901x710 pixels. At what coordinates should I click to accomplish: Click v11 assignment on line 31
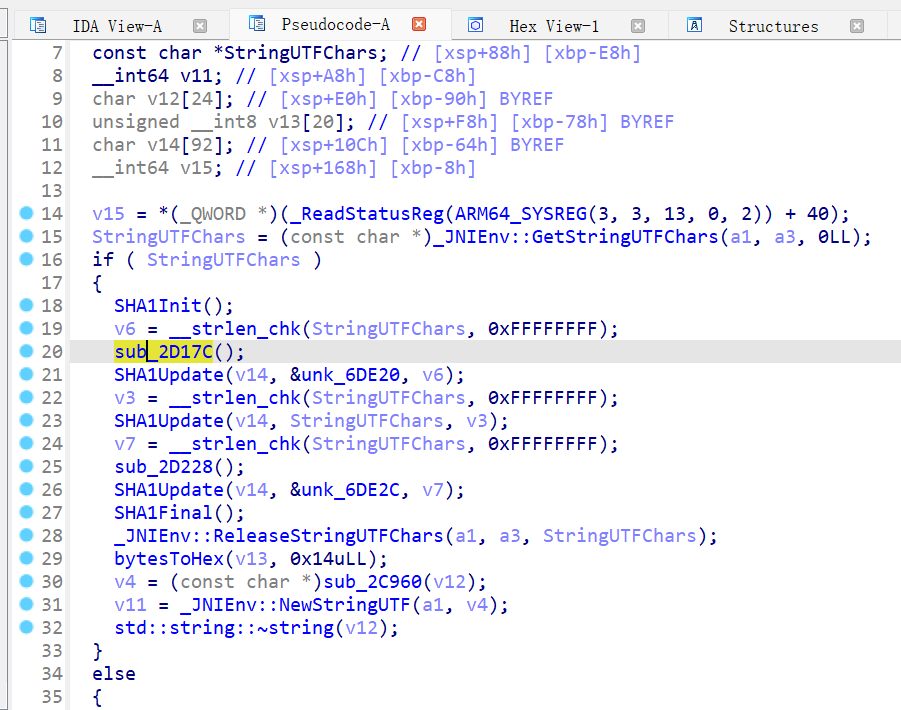tap(130, 604)
